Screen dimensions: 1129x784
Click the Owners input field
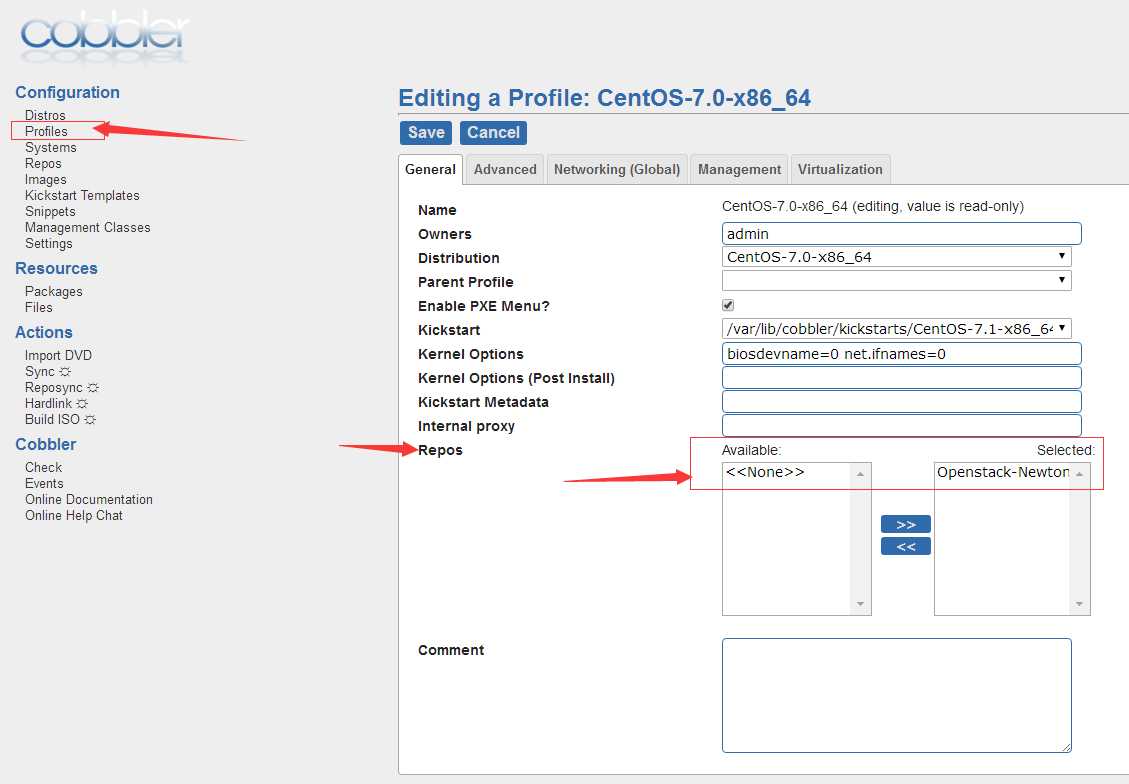click(x=901, y=233)
